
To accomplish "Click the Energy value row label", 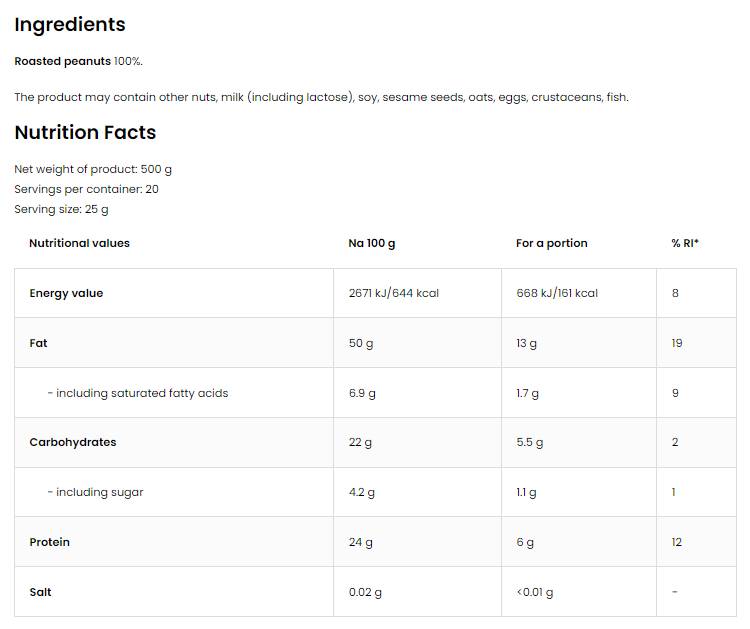I will coord(66,293).
